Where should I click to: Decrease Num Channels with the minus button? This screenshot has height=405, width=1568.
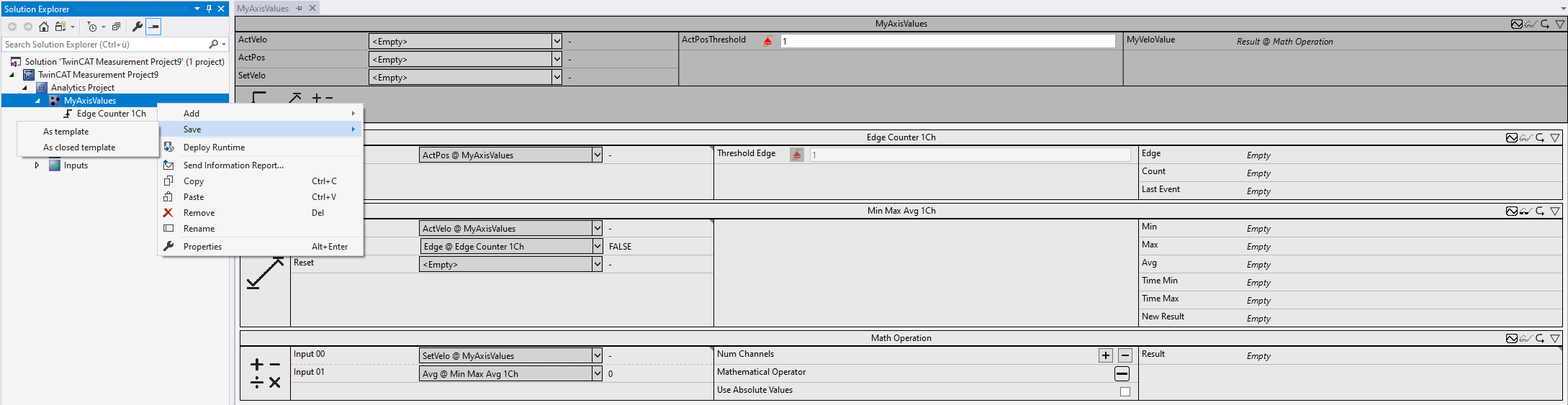click(x=1125, y=355)
